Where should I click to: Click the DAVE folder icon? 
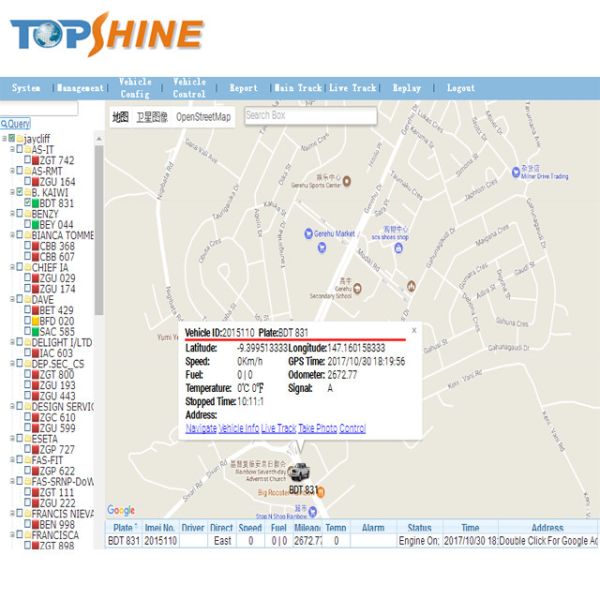point(28,299)
